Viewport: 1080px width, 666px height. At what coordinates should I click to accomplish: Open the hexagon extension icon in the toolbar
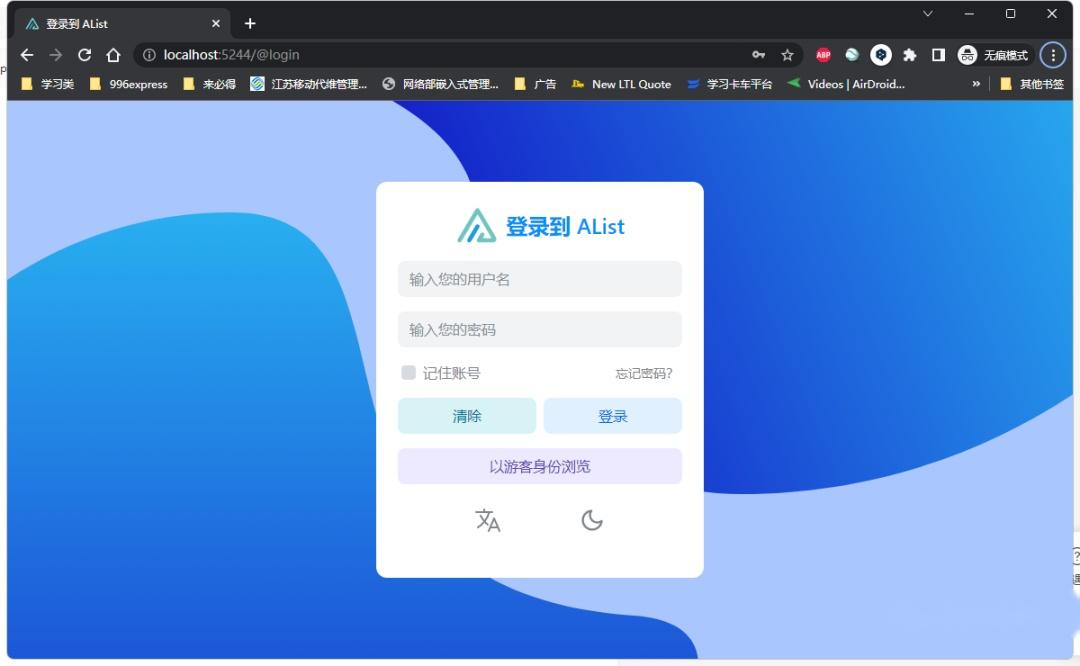point(881,55)
